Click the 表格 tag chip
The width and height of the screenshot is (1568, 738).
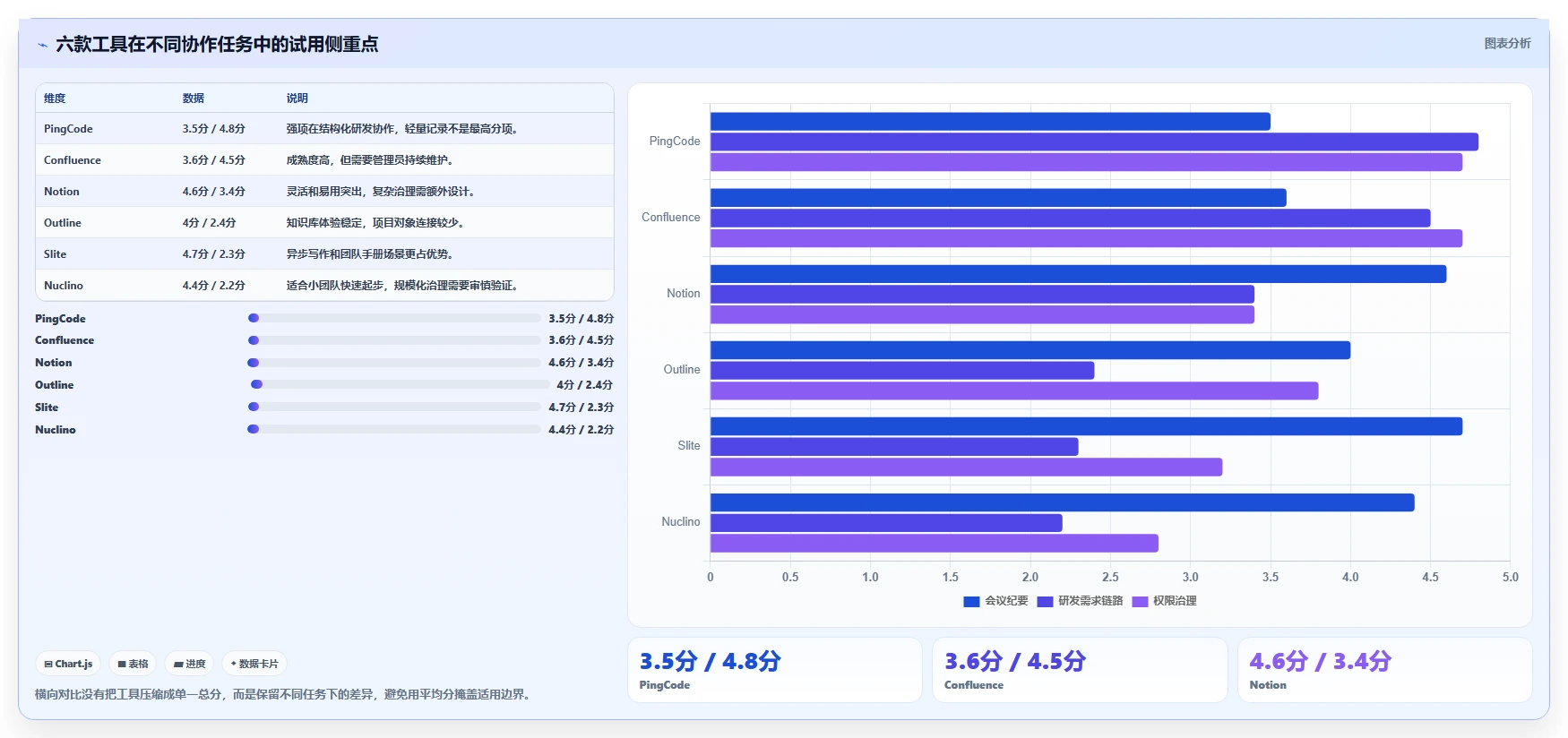coord(133,664)
